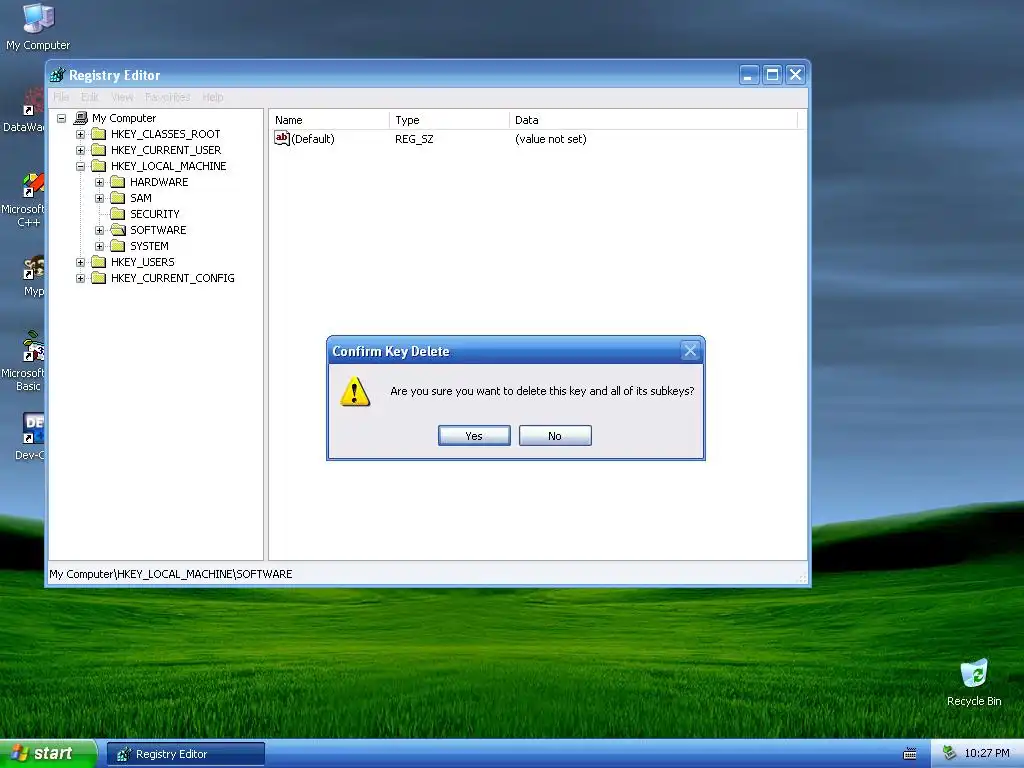Expand the SYSTEM key

(99, 246)
